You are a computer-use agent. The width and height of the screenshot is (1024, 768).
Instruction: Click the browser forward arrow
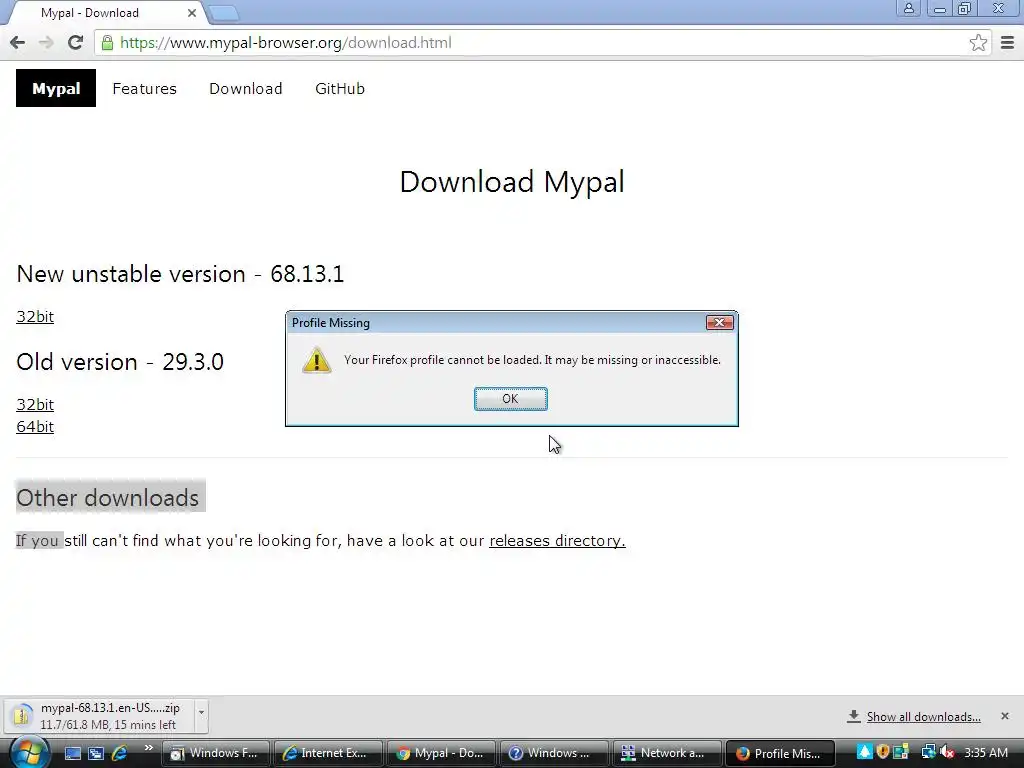coord(46,43)
